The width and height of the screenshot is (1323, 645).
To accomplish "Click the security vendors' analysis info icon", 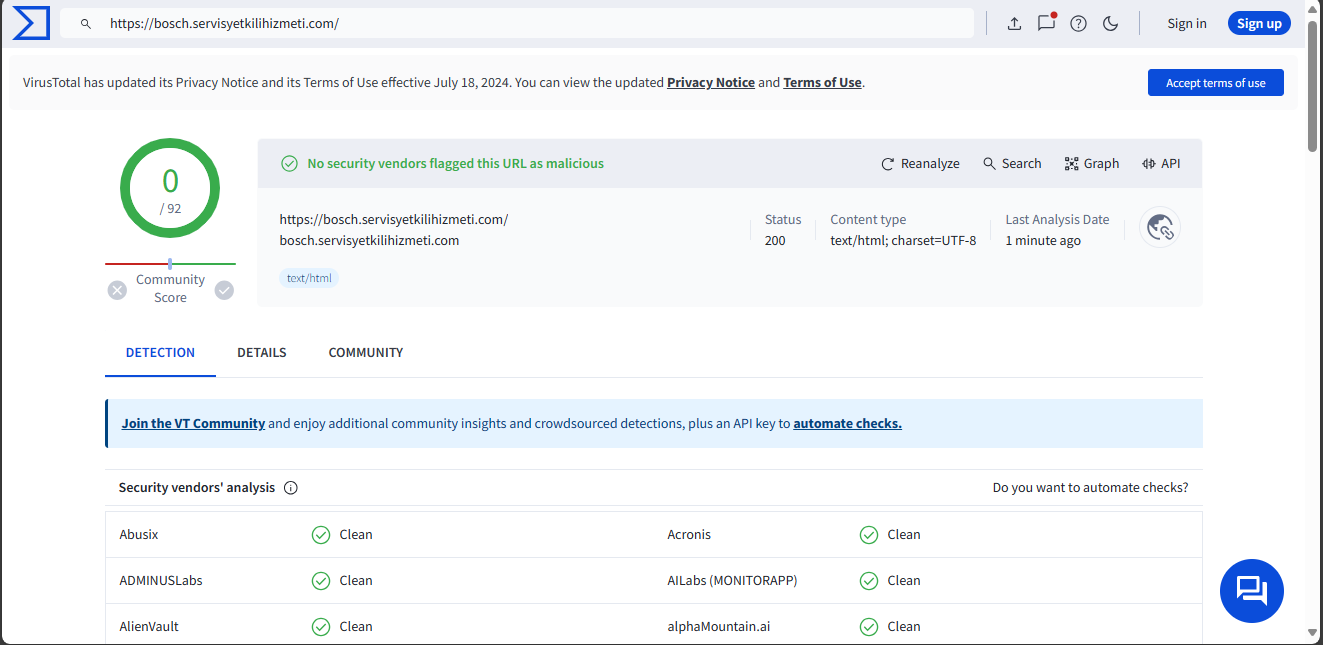I will pyautogui.click(x=291, y=488).
